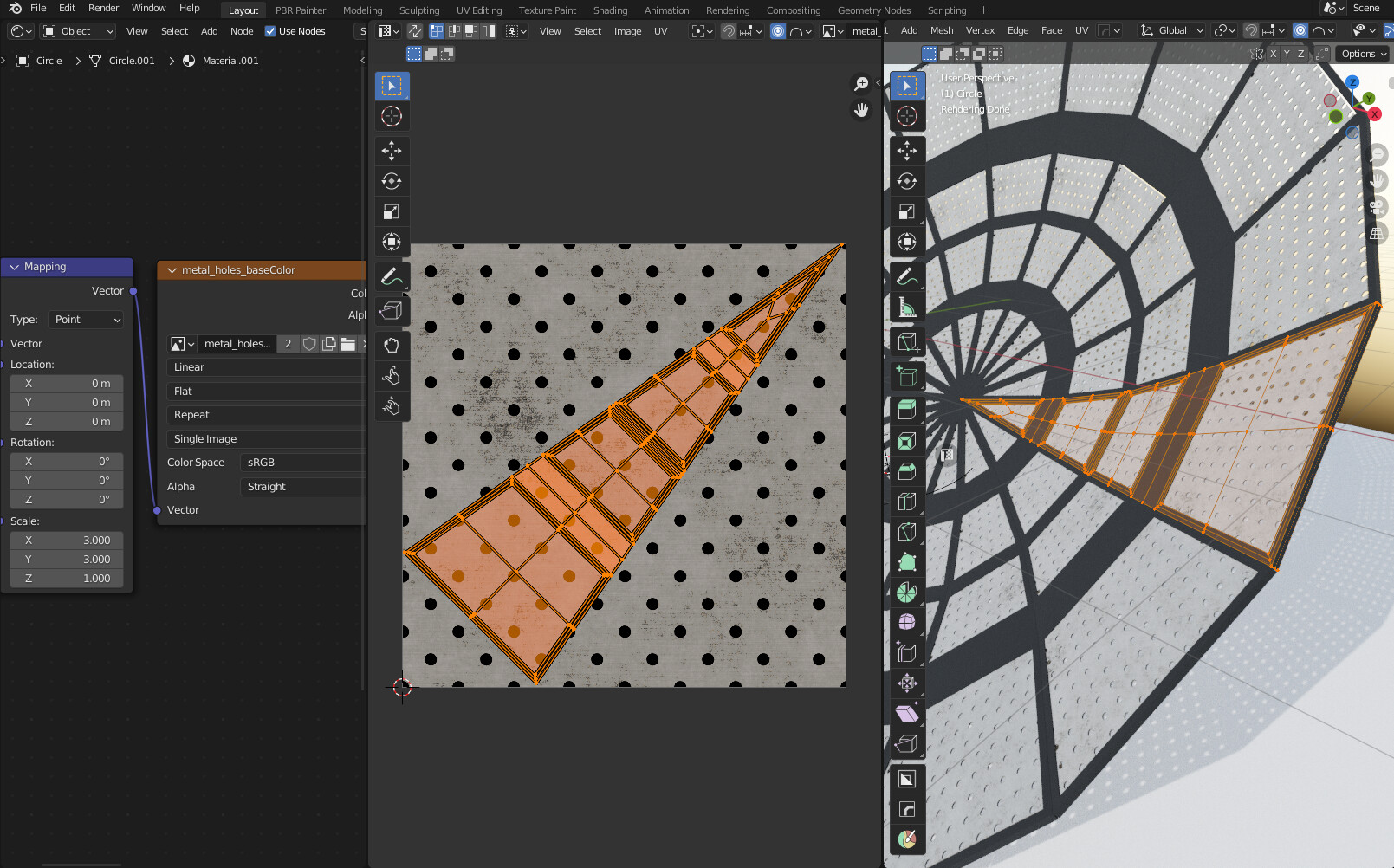Select the Add Cube tool
The width and height of the screenshot is (1394, 868).
point(907,376)
